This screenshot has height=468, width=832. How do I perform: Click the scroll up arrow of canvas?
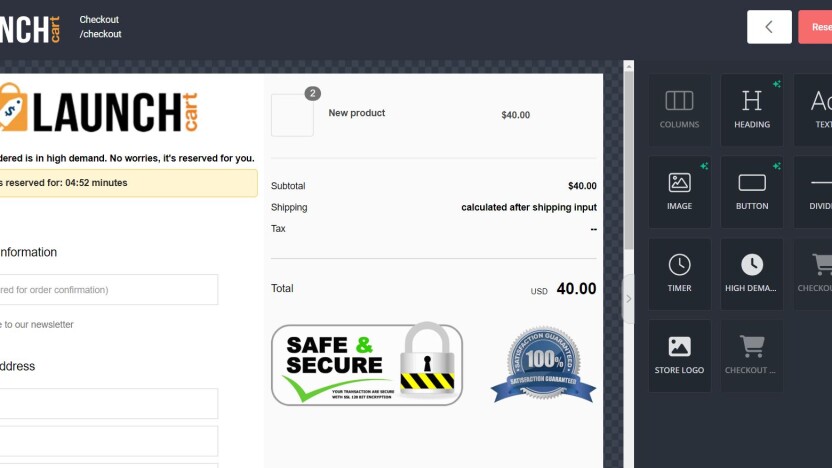pos(629,66)
